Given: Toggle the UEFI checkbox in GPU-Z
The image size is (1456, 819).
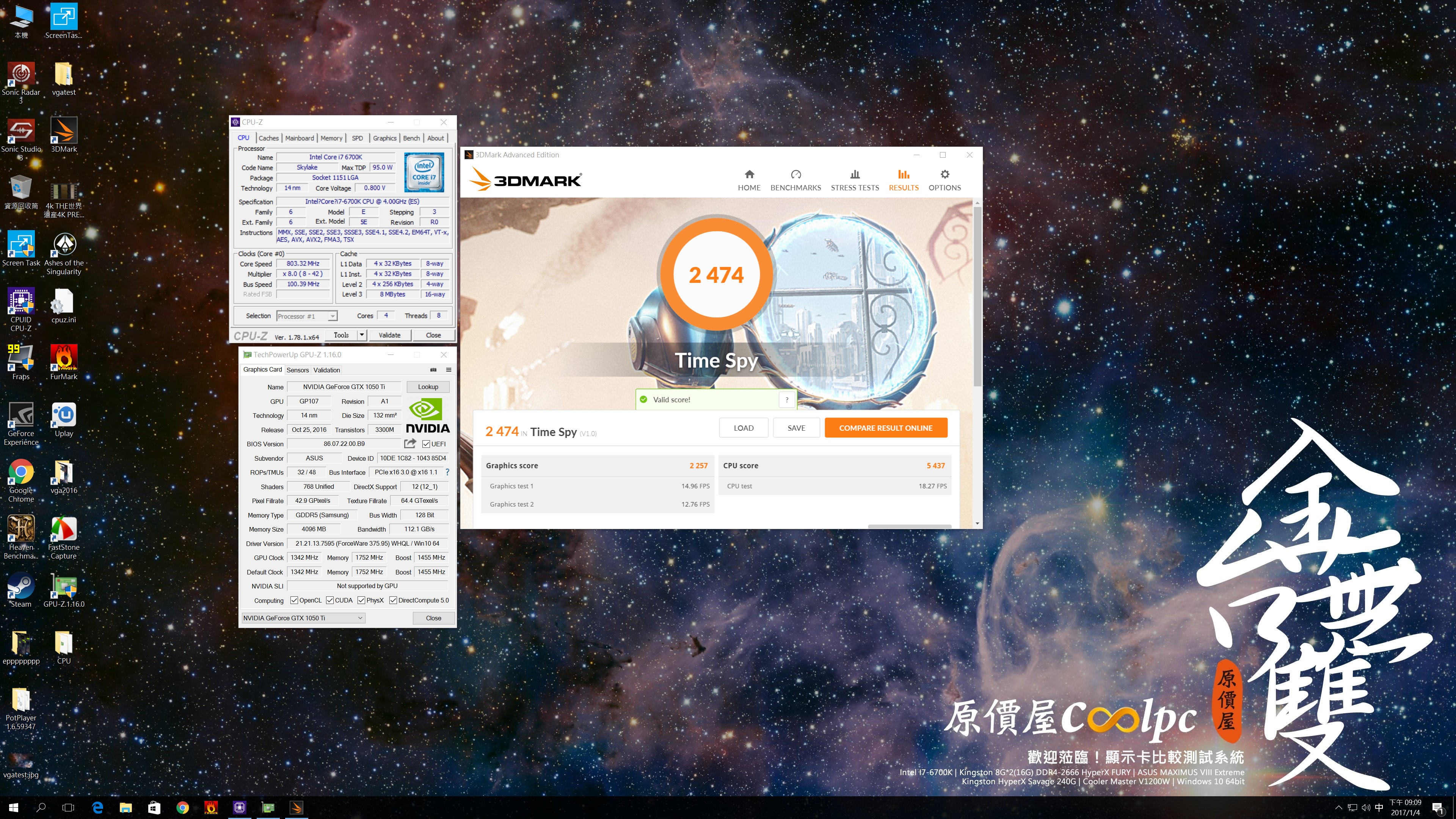Looking at the screenshot, I should pyautogui.click(x=426, y=444).
